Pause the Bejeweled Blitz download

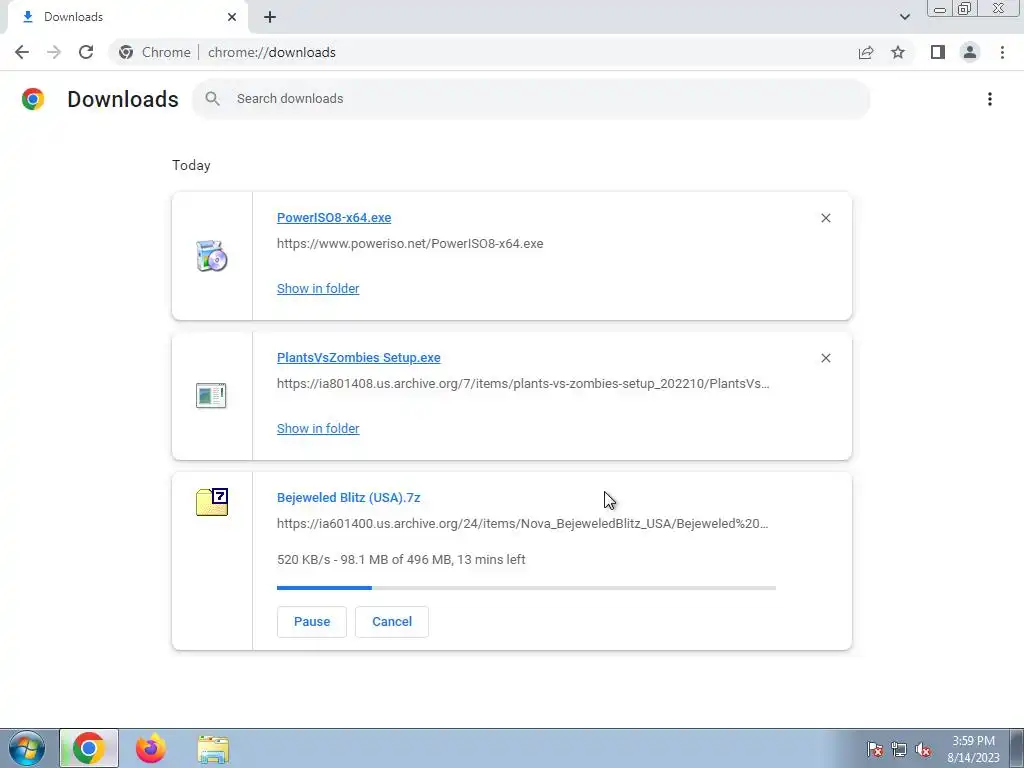pyautogui.click(x=312, y=622)
